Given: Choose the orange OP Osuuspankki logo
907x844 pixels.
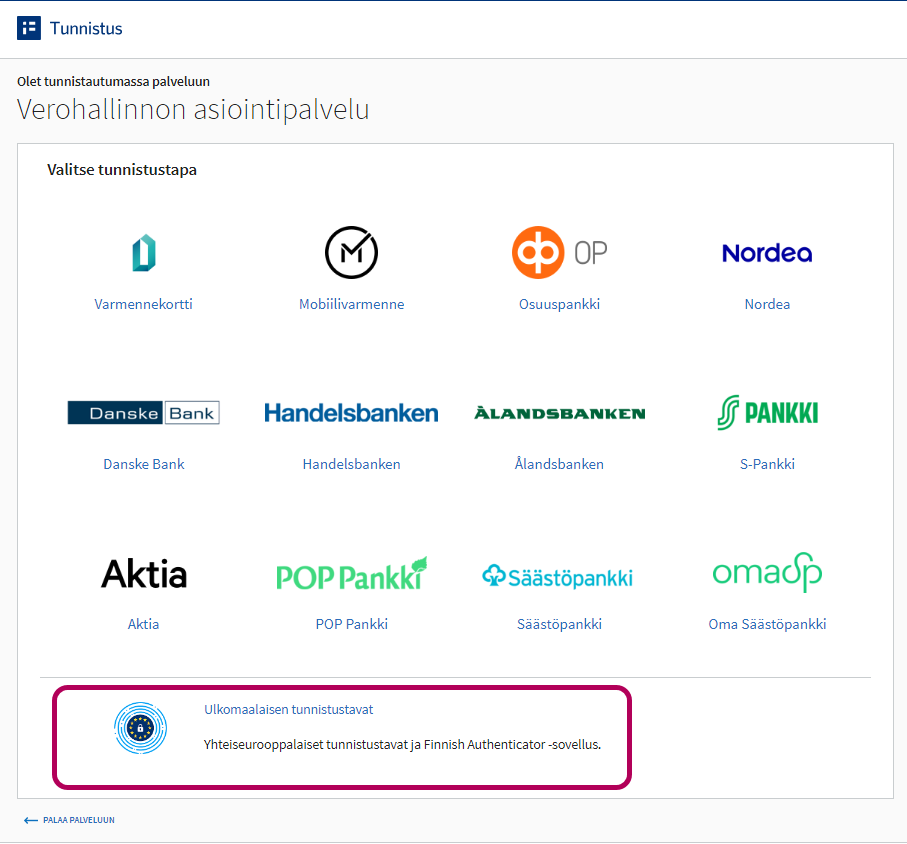Looking at the screenshot, I should pos(559,253).
